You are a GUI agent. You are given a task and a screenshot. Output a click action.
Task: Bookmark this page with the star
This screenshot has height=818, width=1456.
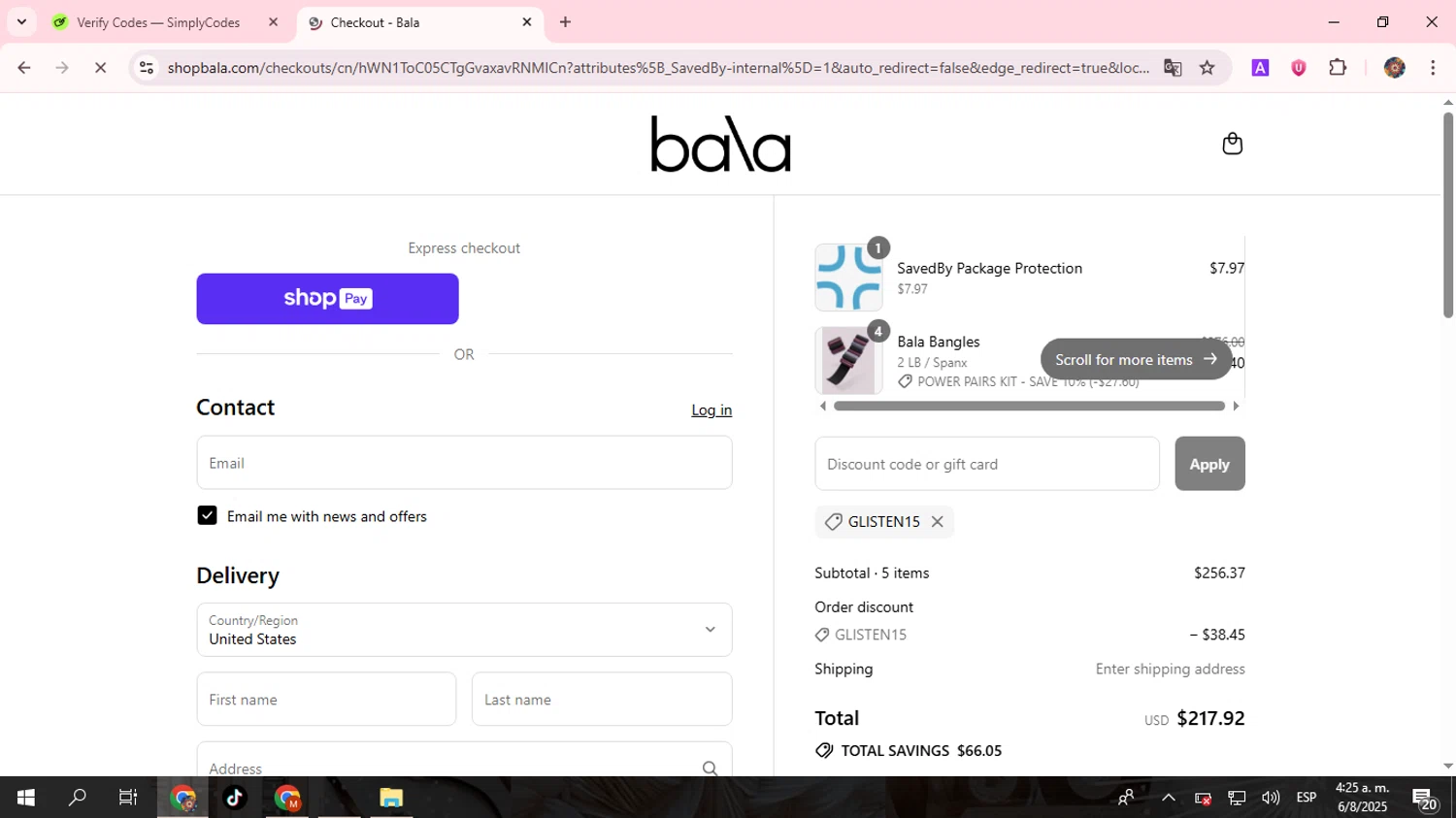pyautogui.click(x=1208, y=68)
